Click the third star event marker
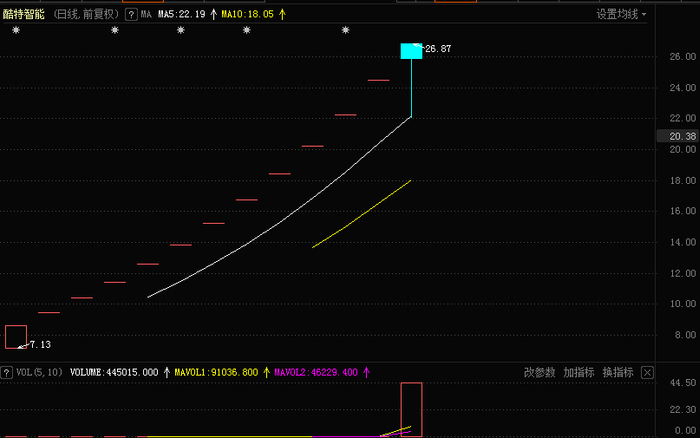 pos(181,30)
